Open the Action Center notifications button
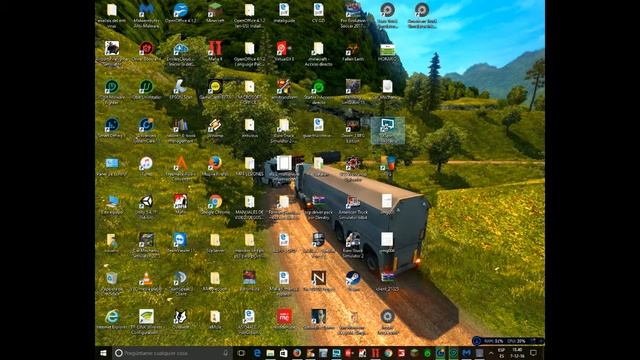This screenshot has height=360, width=640. 533,353
